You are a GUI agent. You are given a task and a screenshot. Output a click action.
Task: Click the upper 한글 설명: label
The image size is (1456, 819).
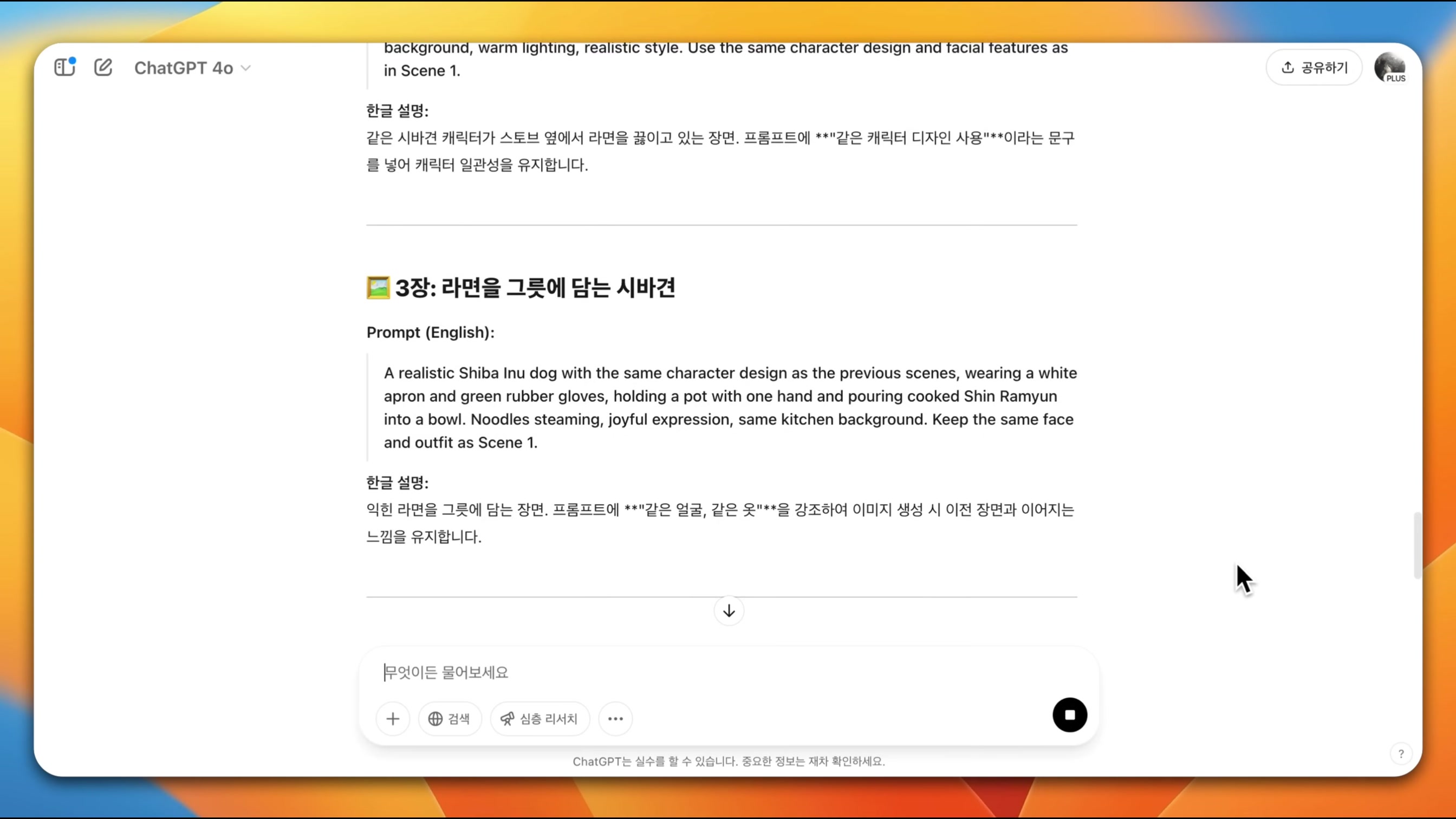point(398,111)
